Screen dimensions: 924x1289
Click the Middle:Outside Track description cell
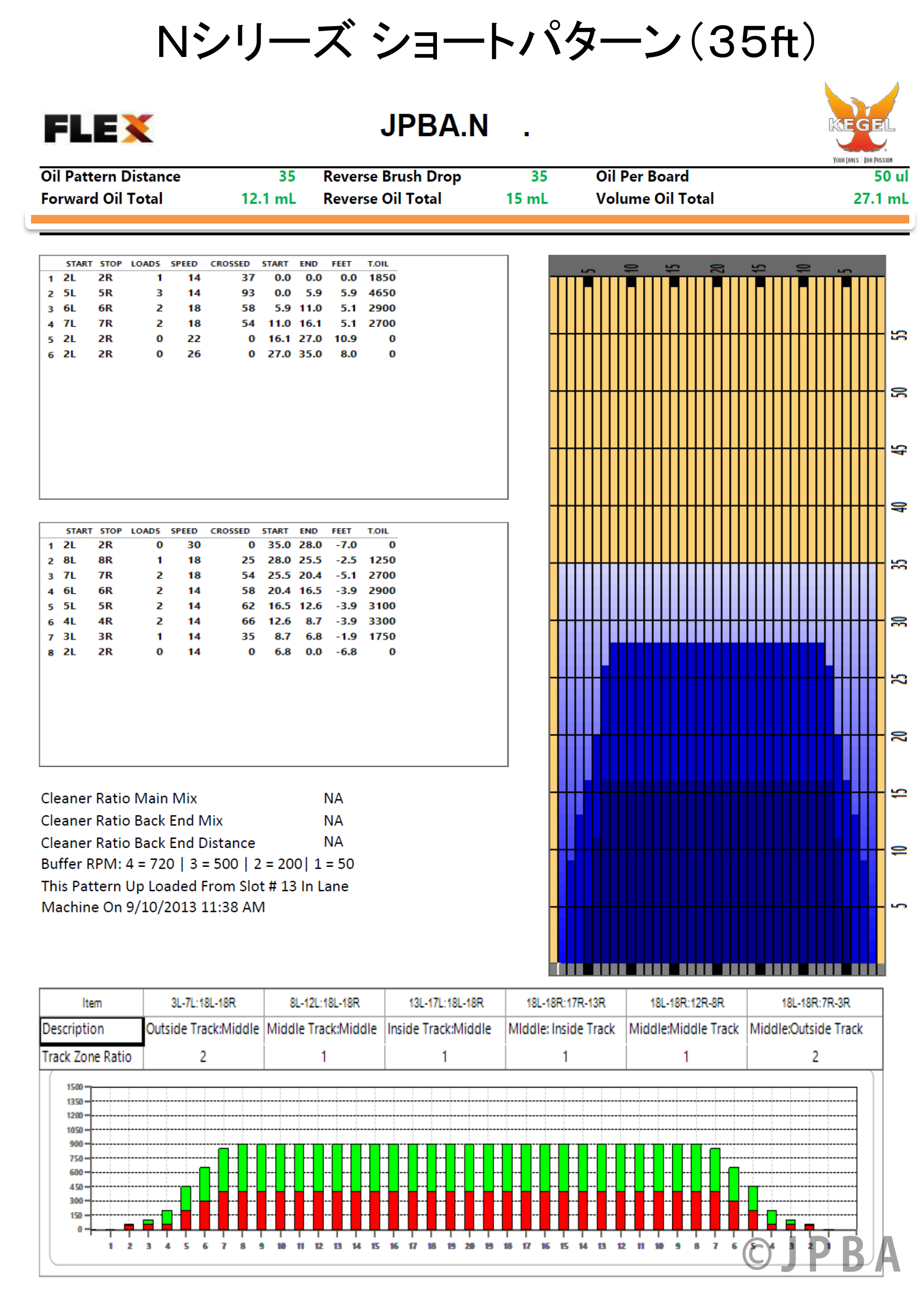pyautogui.click(x=815, y=1029)
